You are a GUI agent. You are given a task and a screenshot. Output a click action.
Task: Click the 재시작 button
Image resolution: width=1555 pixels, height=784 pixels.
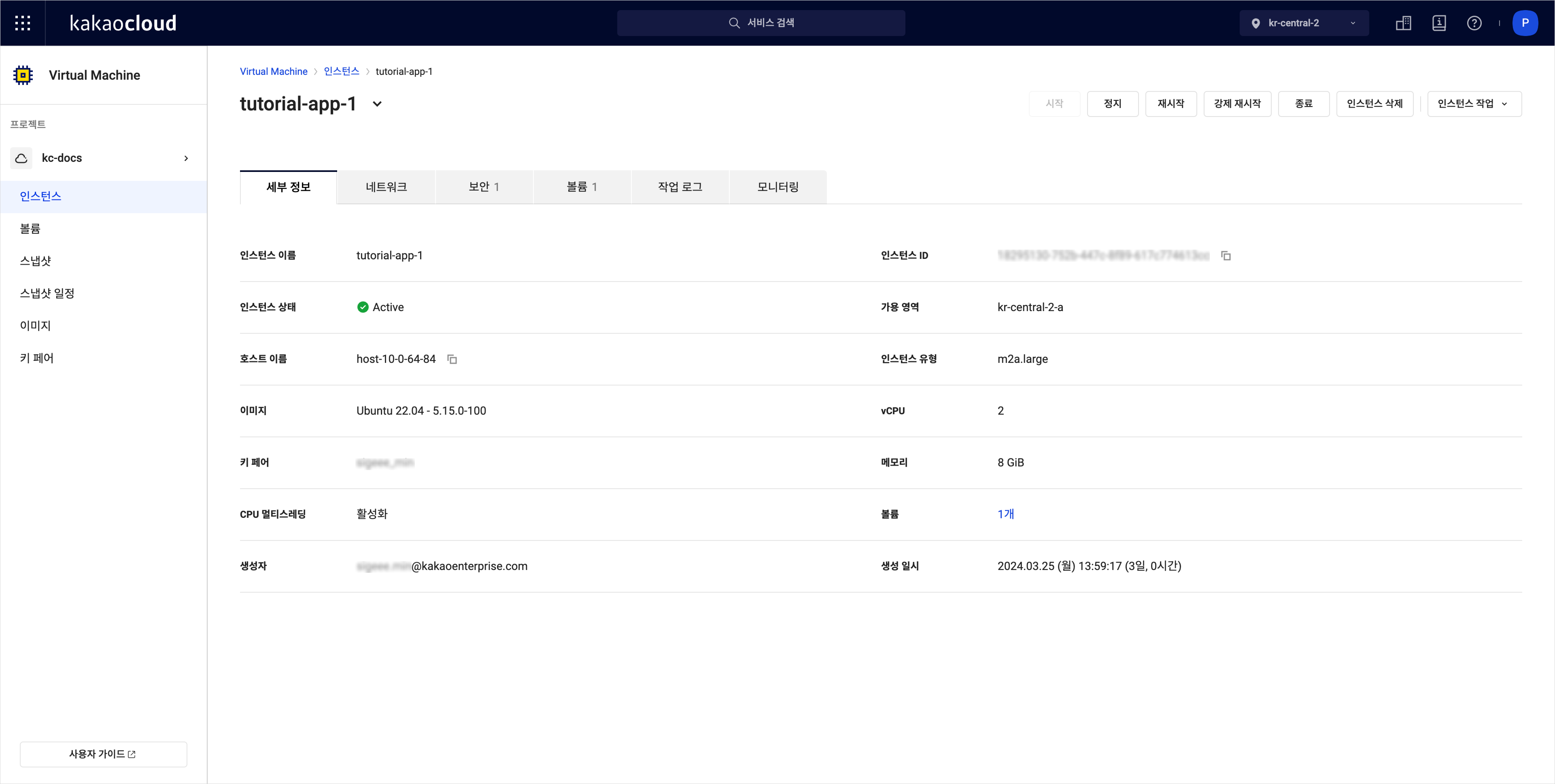(x=1171, y=104)
